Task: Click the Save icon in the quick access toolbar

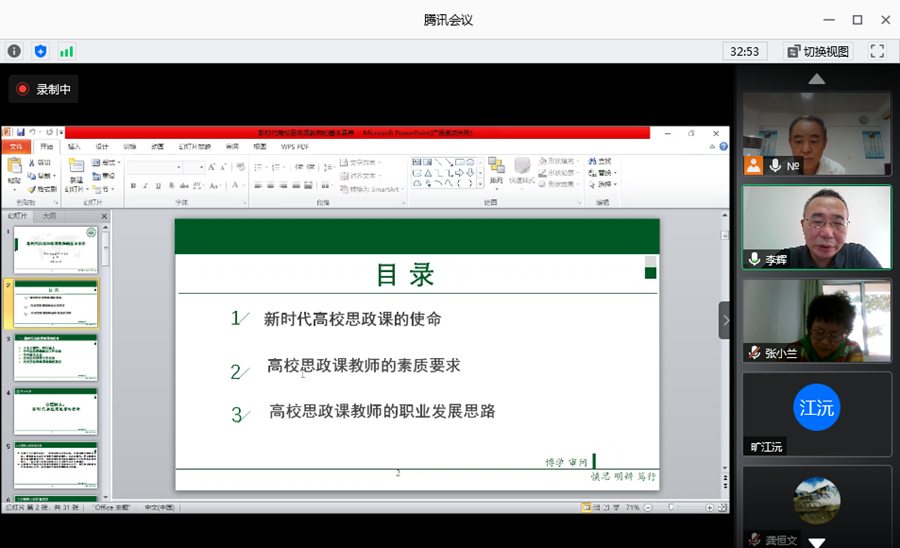Action: [20, 132]
